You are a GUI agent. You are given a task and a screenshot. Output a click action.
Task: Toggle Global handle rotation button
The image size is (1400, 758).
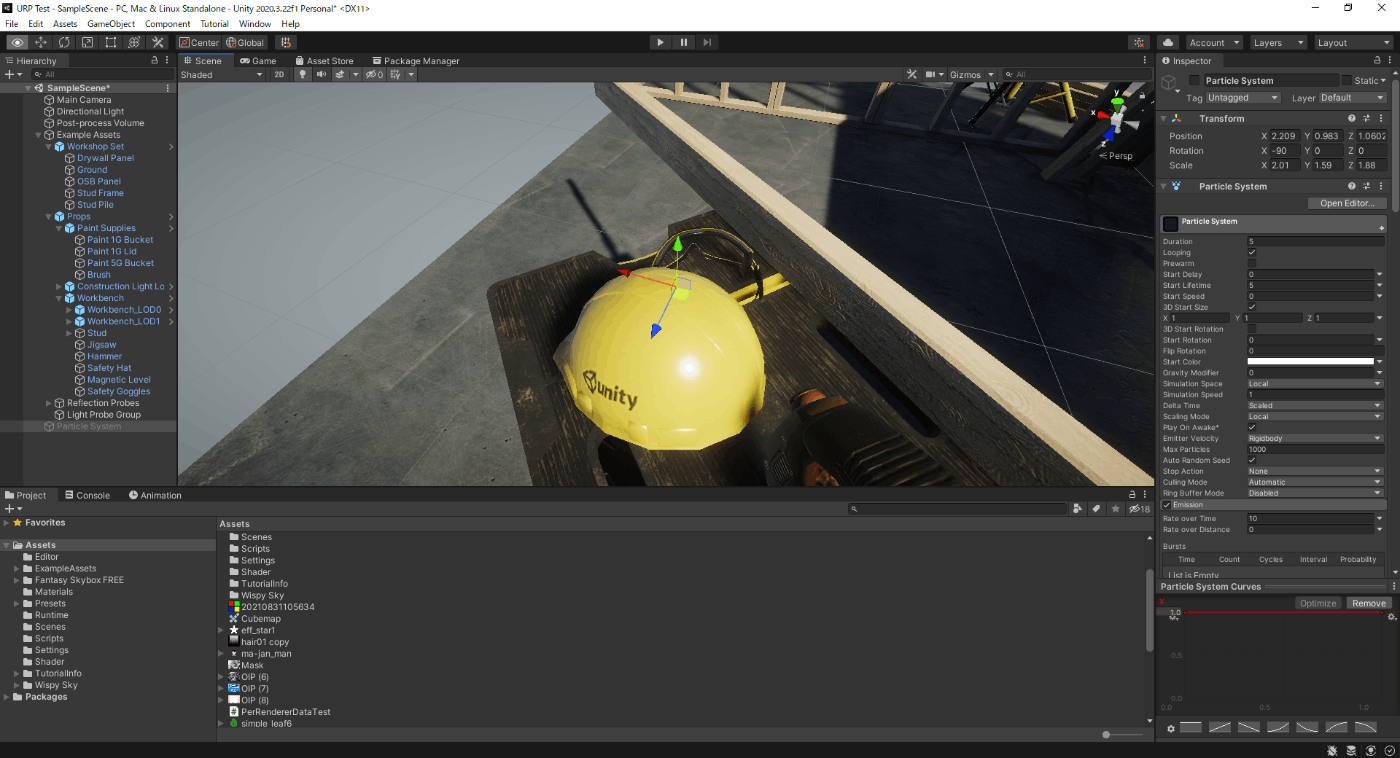point(245,42)
